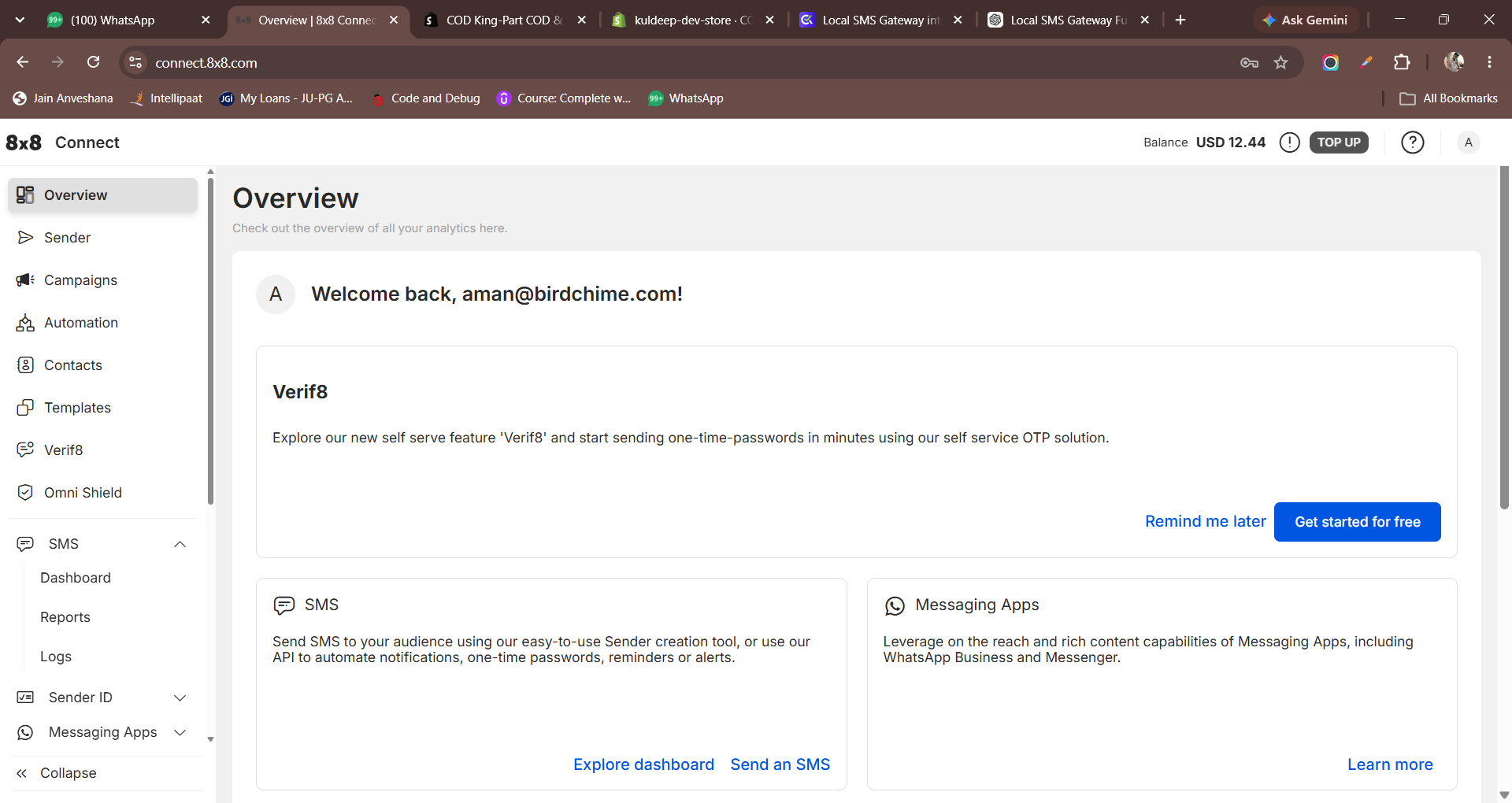Open Code and Debug bookmark
Screen dimensions: 1512x803
point(425,98)
